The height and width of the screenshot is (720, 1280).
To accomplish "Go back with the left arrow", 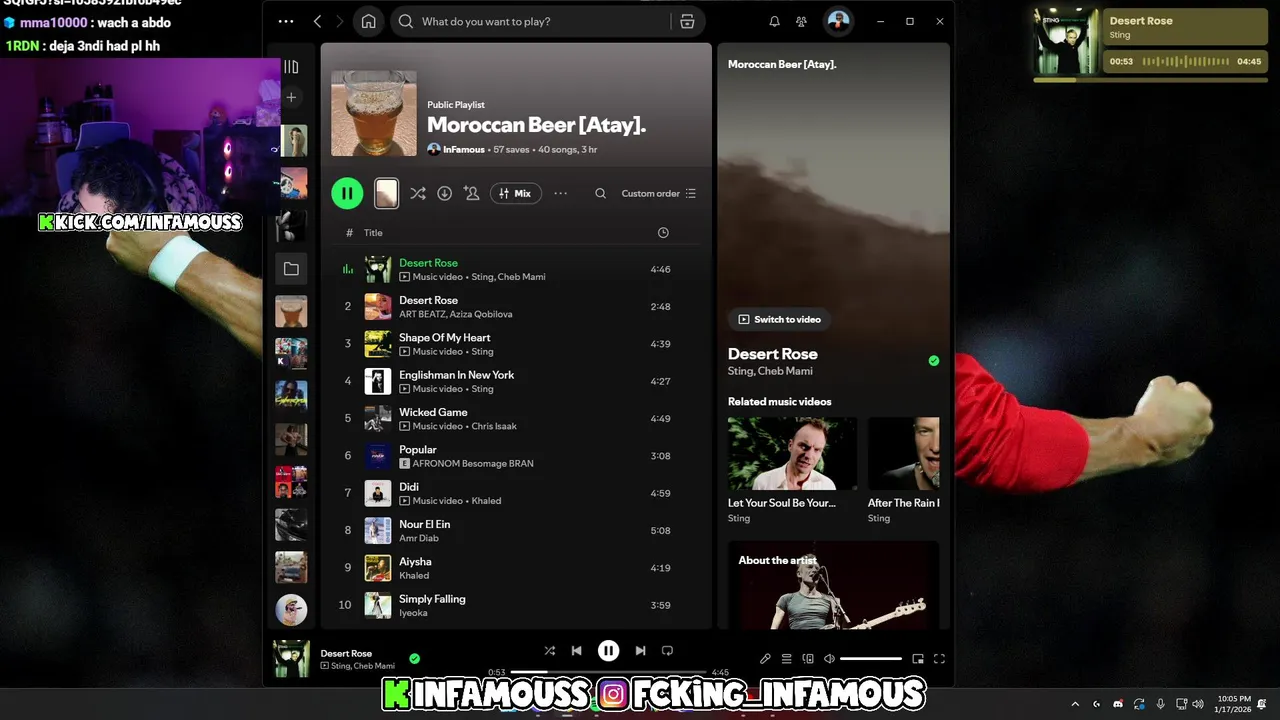I will 318,21.
